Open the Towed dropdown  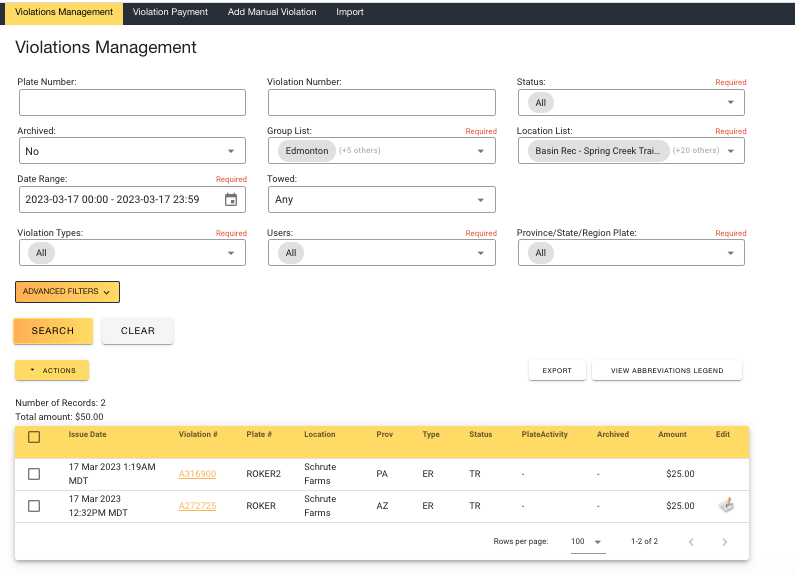(381, 199)
